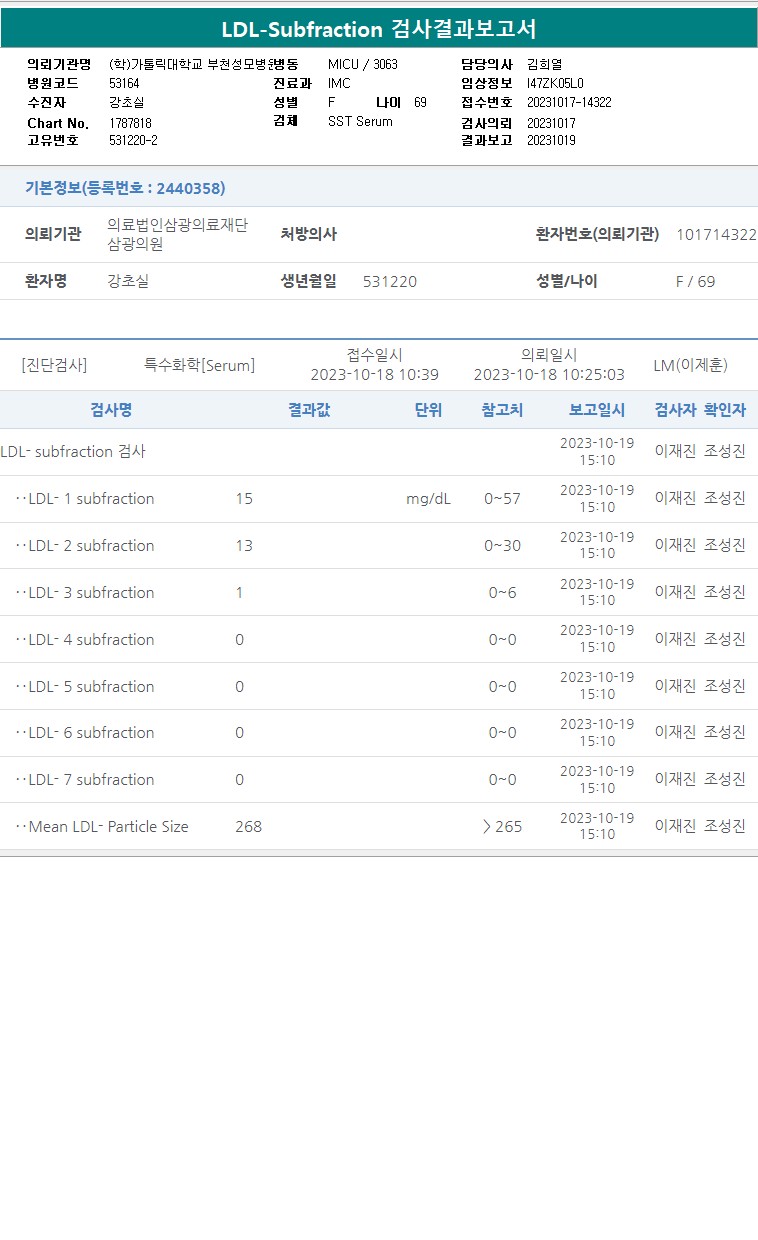This screenshot has height=1240, width=758.
Task: Click the reference range 0~57
Action: pos(502,499)
